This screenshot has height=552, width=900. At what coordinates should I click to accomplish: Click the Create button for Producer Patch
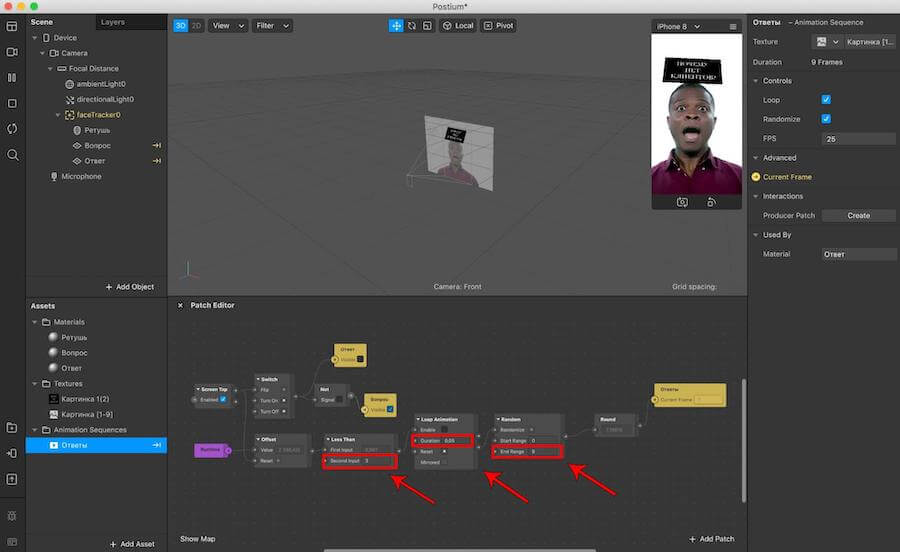(858, 215)
